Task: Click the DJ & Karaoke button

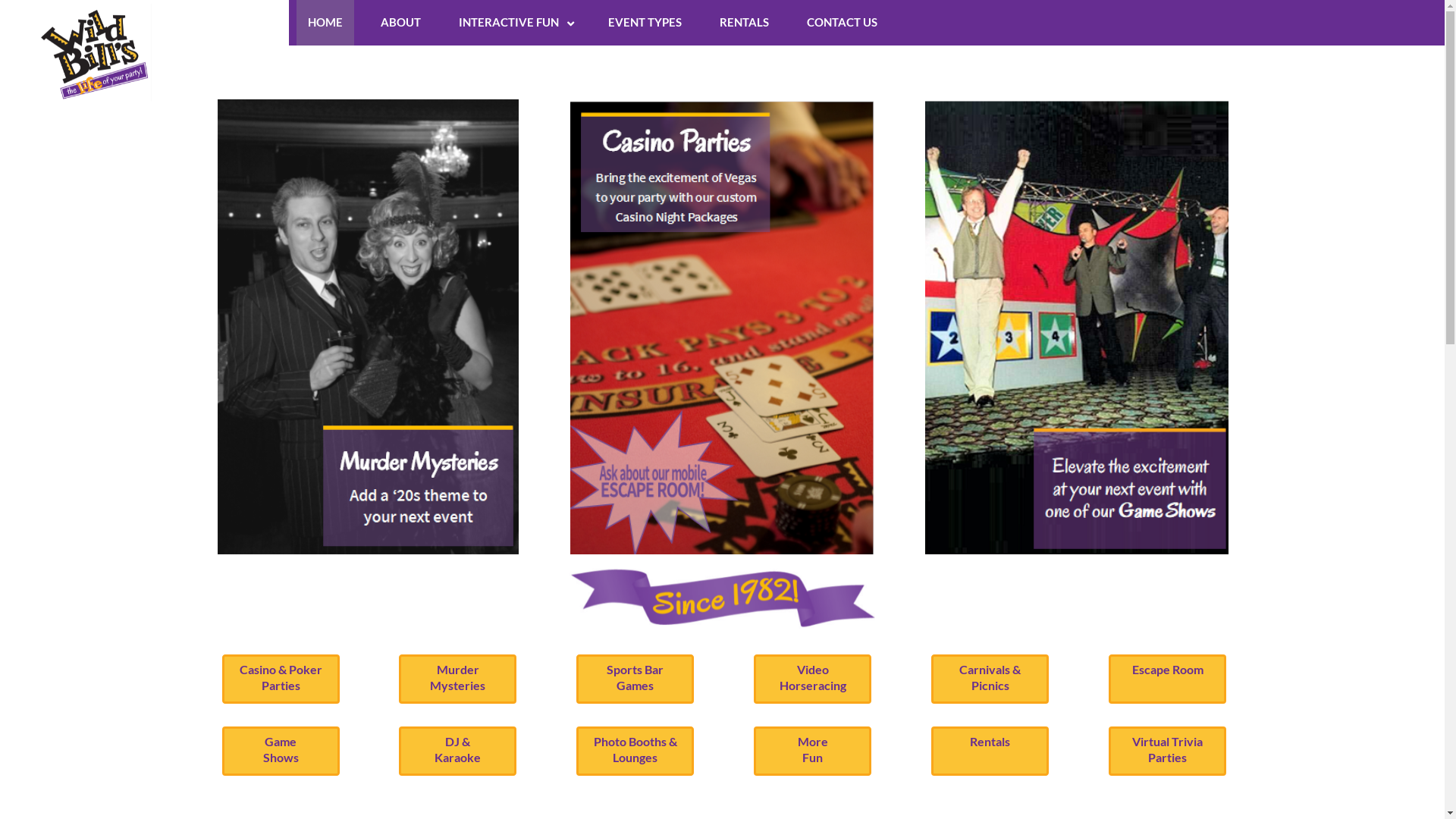Action: pyautogui.click(x=457, y=751)
